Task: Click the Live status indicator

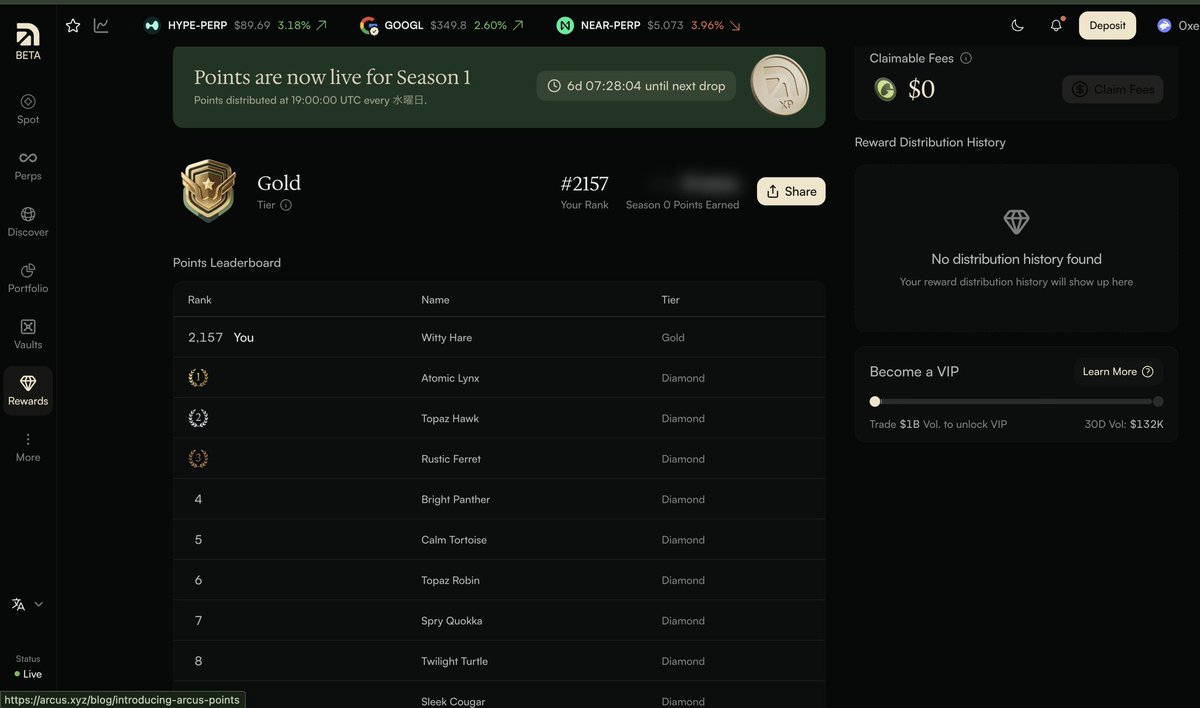Action: point(28,674)
